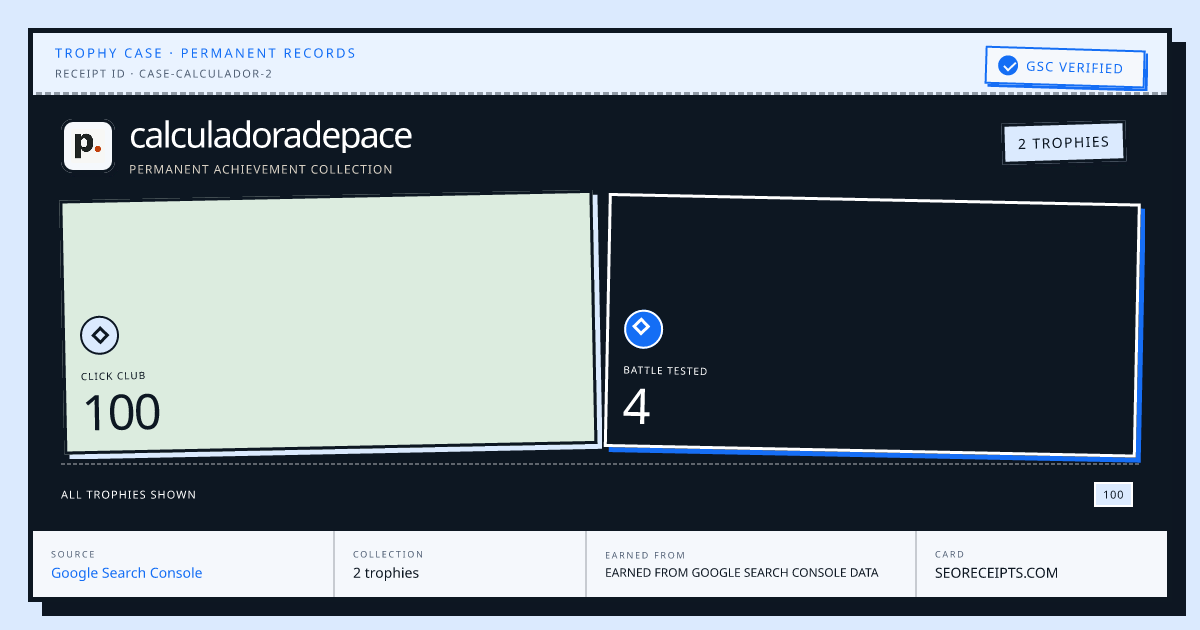Screen dimensions: 1200x630
Task: Click the COLLECTION footer label
Action: [388, 554]
